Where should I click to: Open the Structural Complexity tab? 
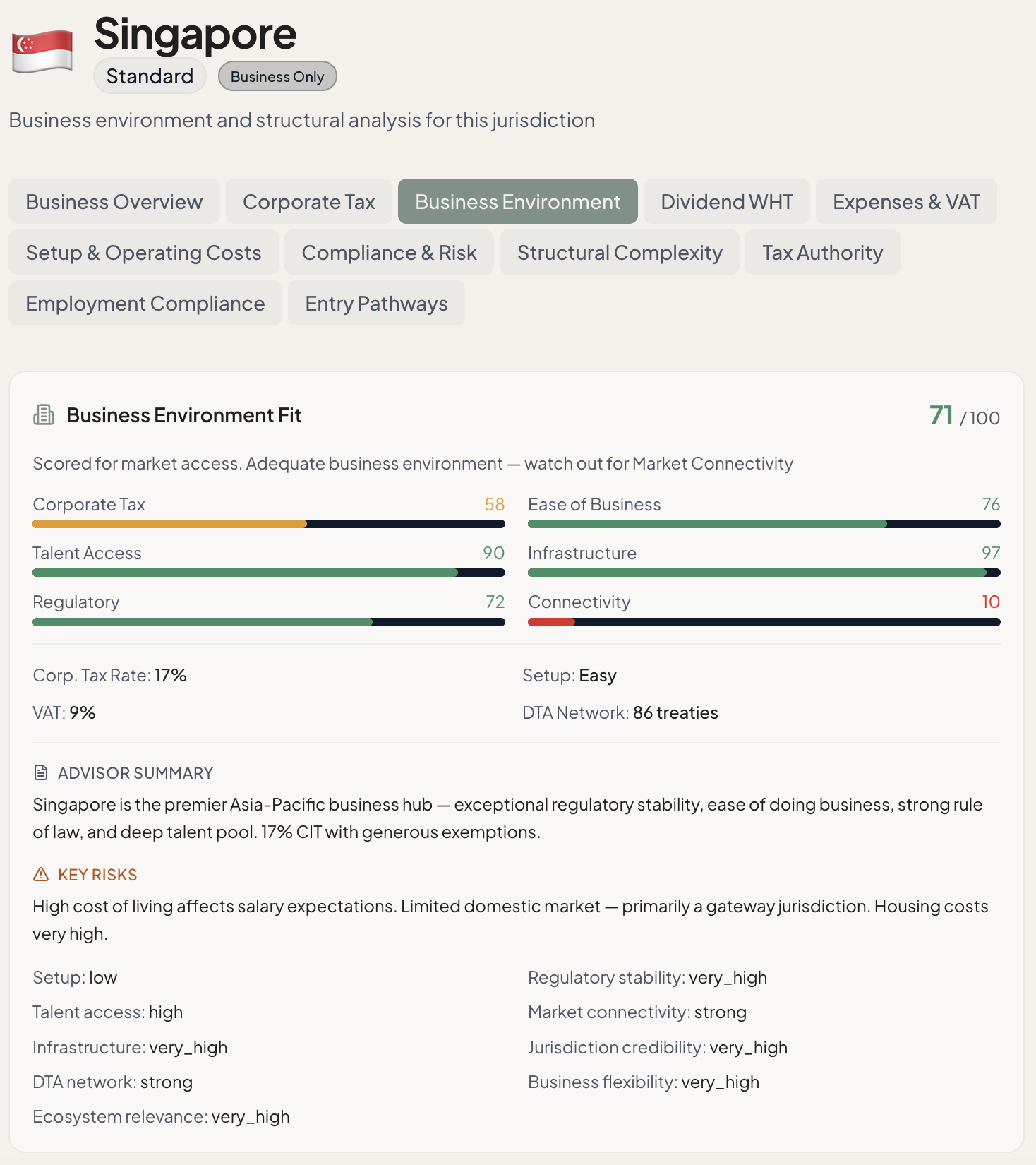coord(620,253)
